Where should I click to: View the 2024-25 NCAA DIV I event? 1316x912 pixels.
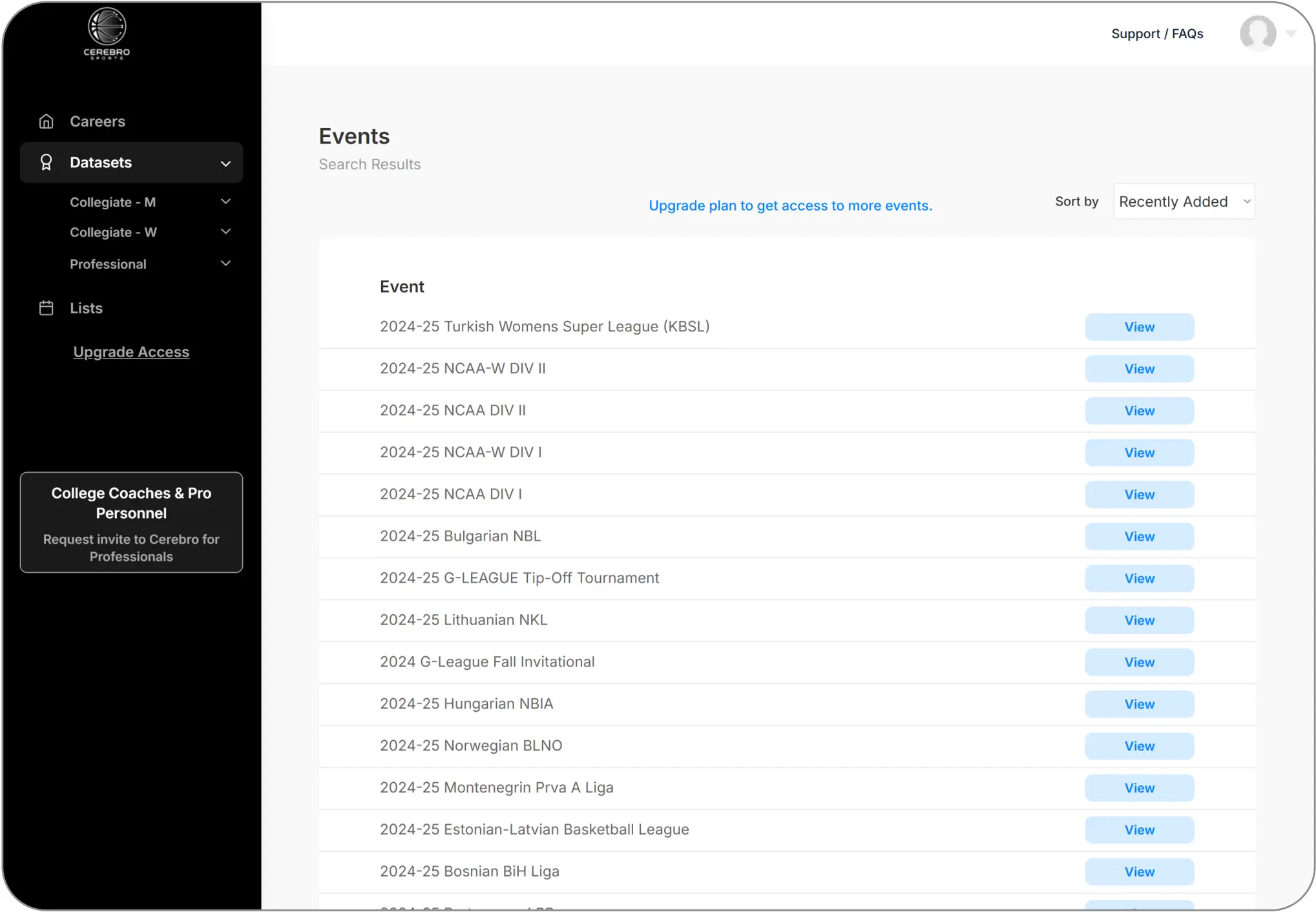(x=1139, y=495)
